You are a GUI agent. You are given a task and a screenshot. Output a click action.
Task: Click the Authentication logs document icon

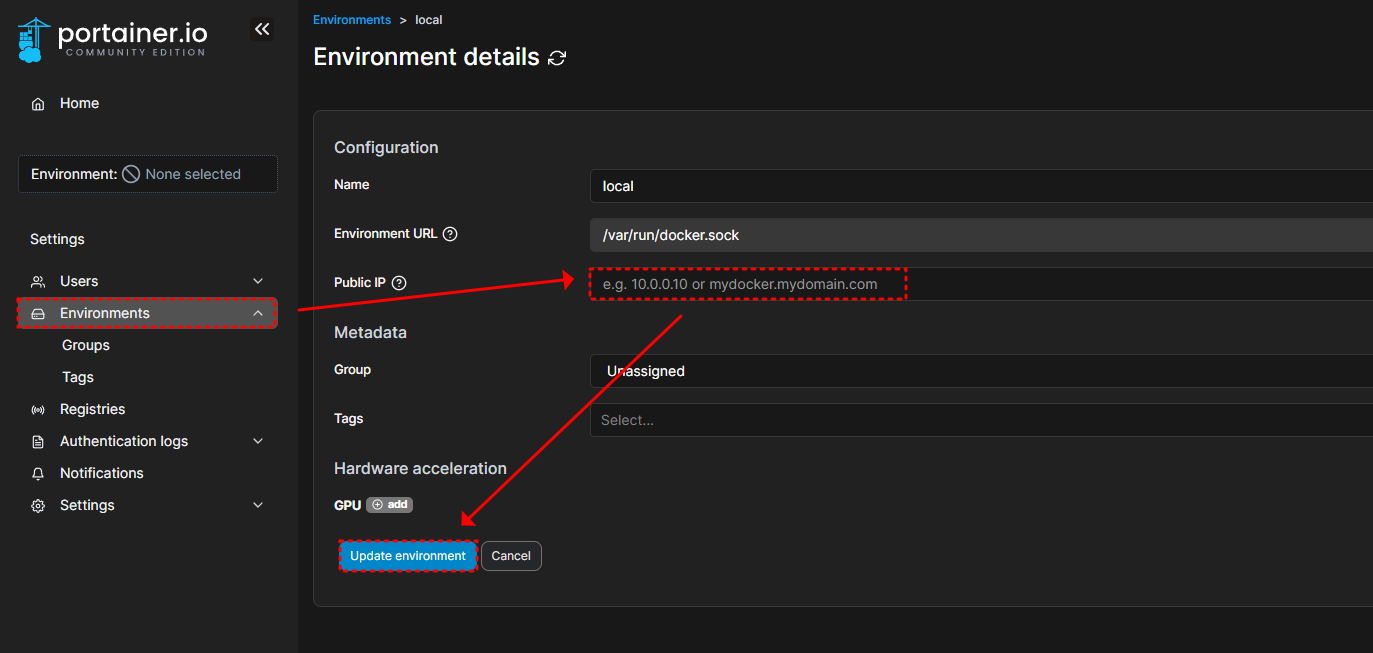(x=38, y=442)
